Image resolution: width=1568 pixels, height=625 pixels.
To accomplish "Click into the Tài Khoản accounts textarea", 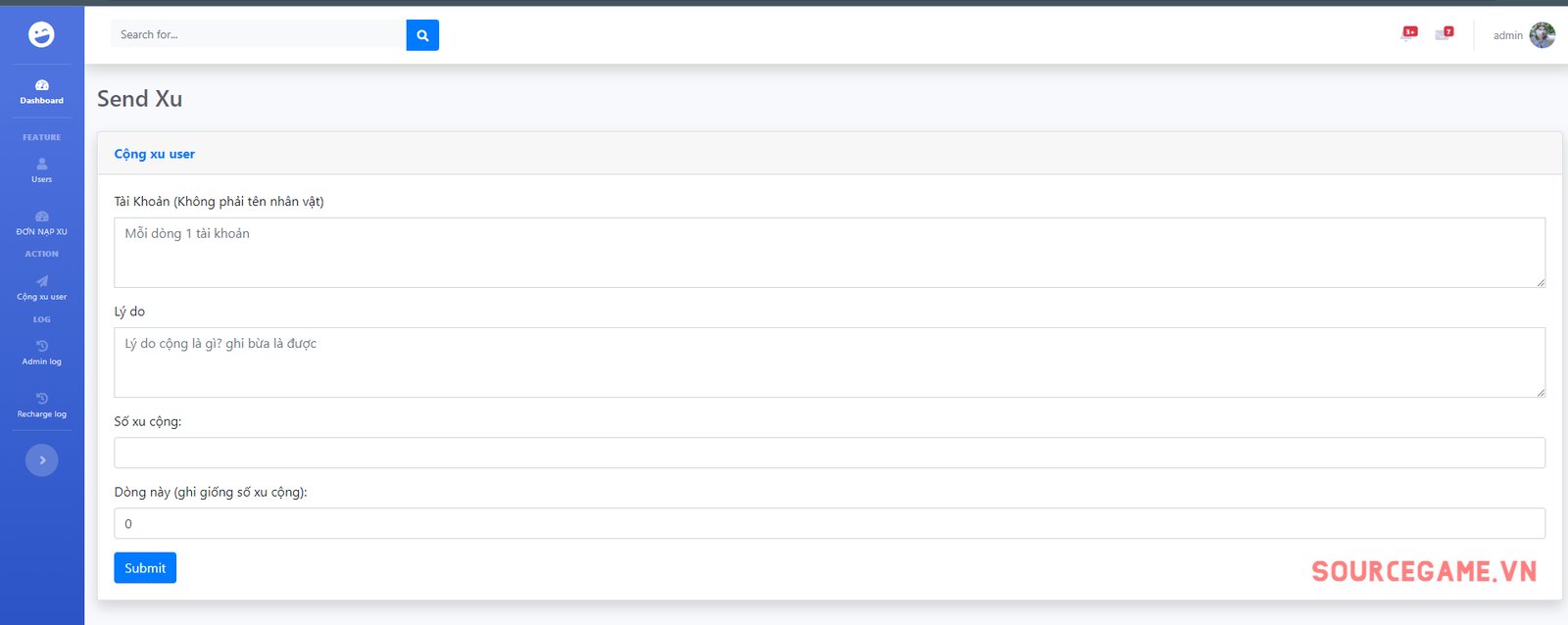I will pos(829,253).
